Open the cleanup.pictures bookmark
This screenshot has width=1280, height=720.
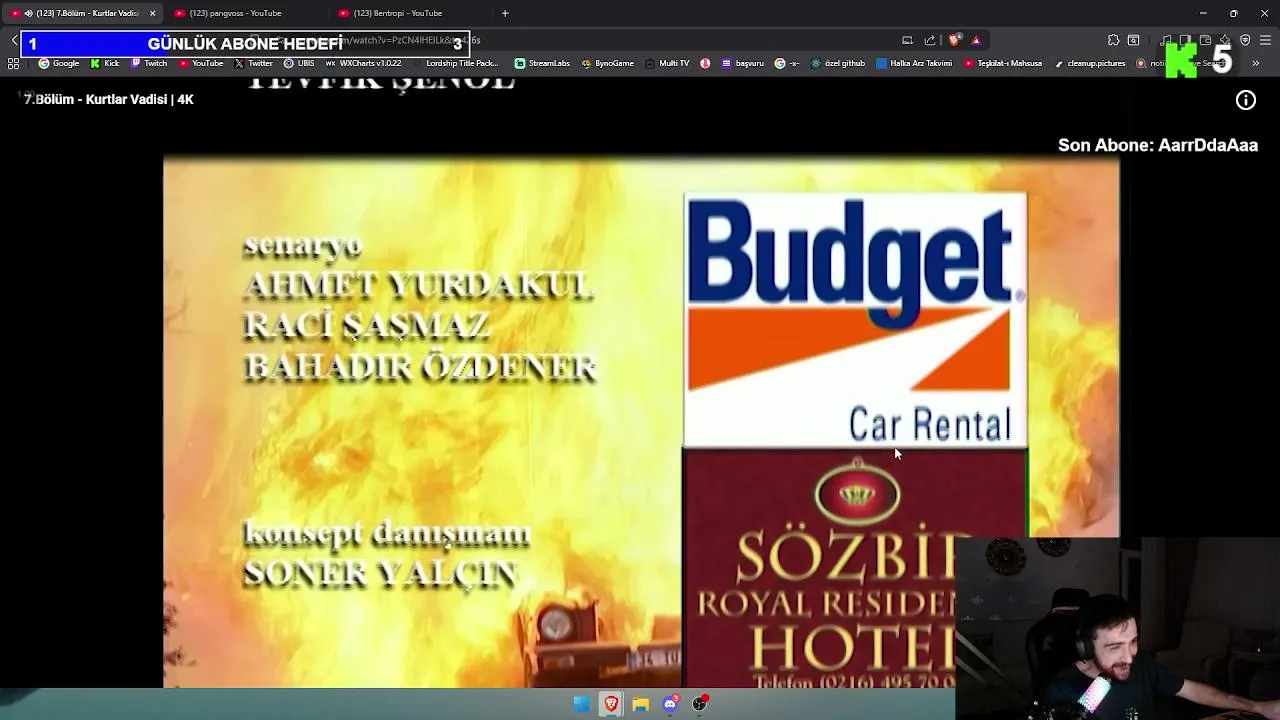pyautogui.click(x=1089, y=63)
